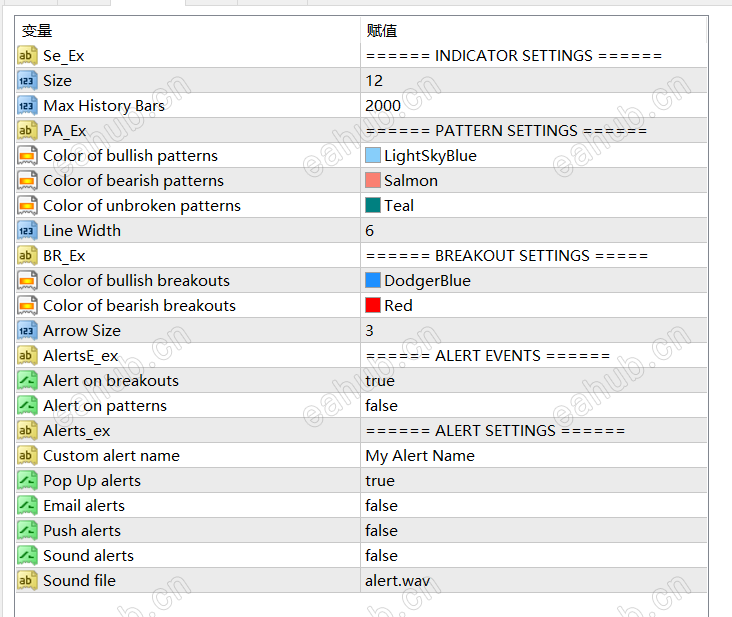Viewport: 732px width, 617px height.
Task: Open the DodgerBlue bullish breakouts color value
Action: (x=427, y=281)
